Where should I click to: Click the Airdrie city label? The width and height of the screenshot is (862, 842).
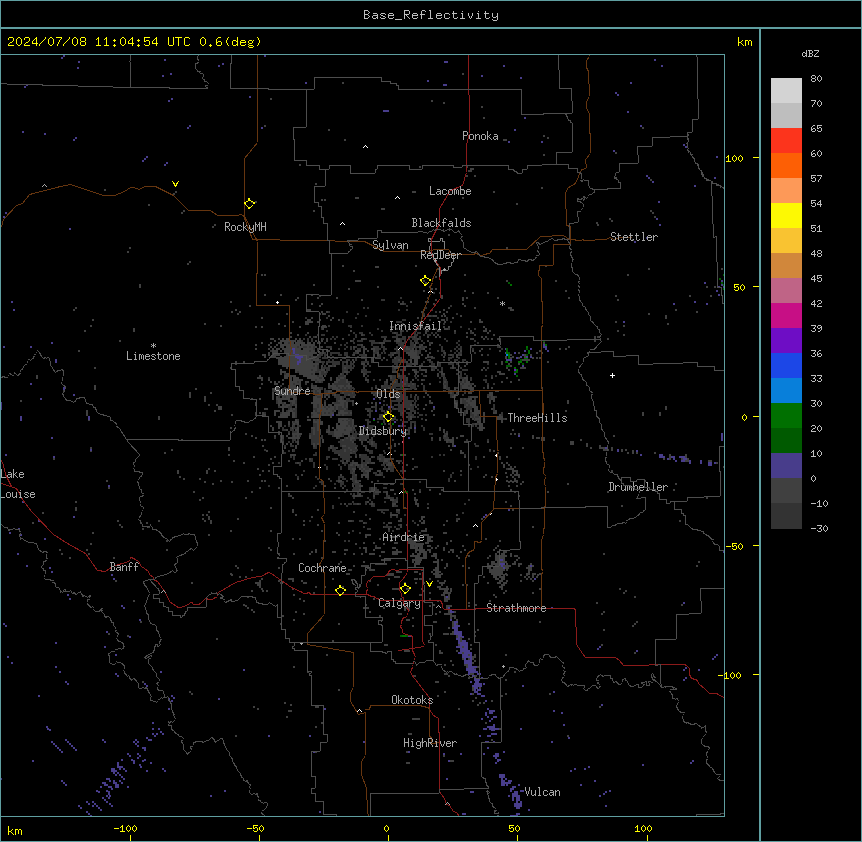403,537
